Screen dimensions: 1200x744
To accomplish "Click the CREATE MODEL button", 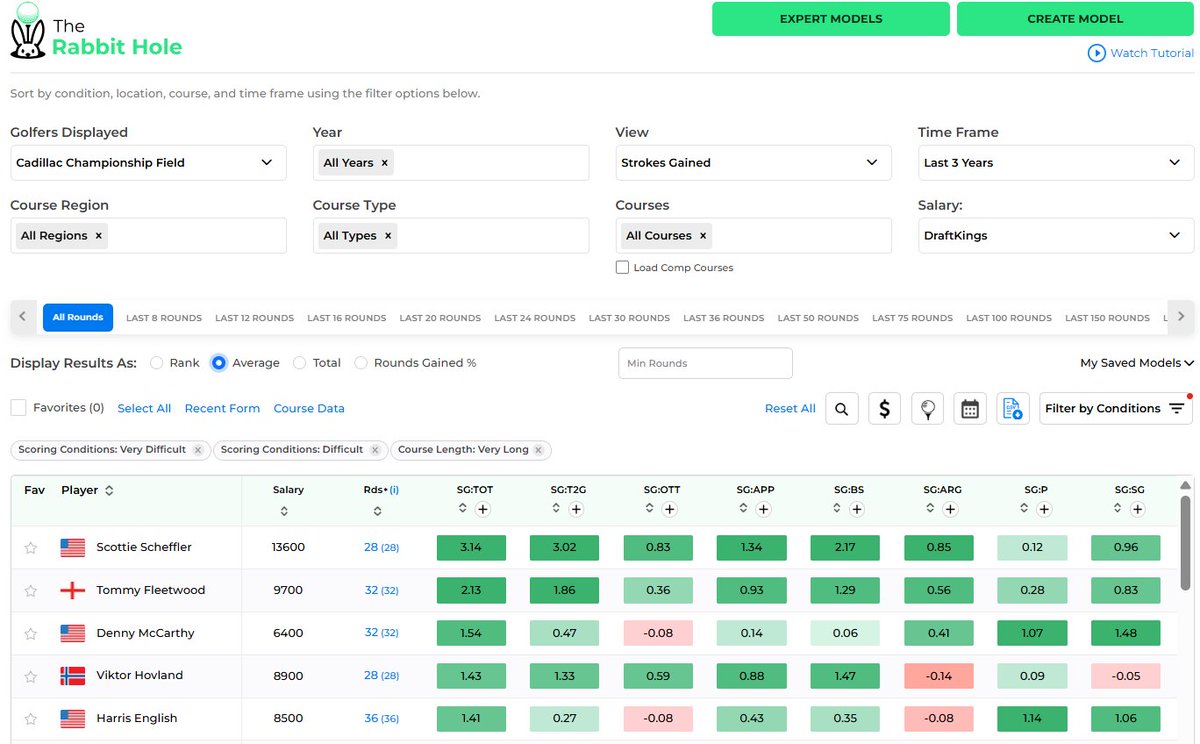I will click(x=1075, y=19).
